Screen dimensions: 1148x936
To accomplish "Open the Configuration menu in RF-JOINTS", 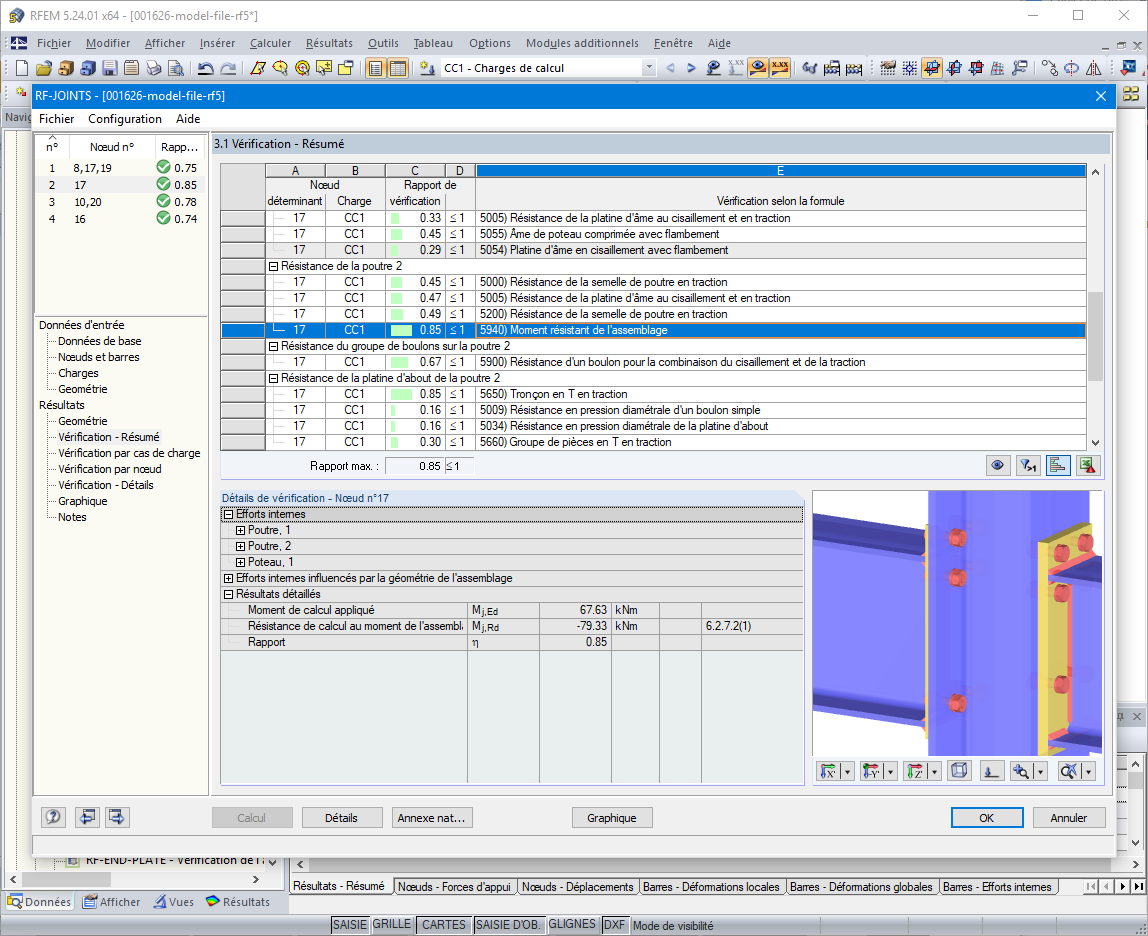I will tap(125, 119).
